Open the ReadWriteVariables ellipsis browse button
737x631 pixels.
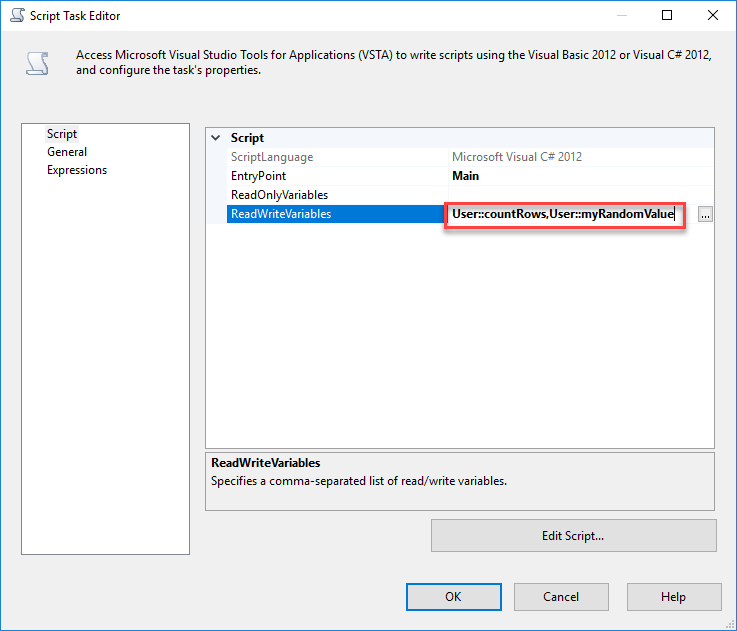[705, 214]
